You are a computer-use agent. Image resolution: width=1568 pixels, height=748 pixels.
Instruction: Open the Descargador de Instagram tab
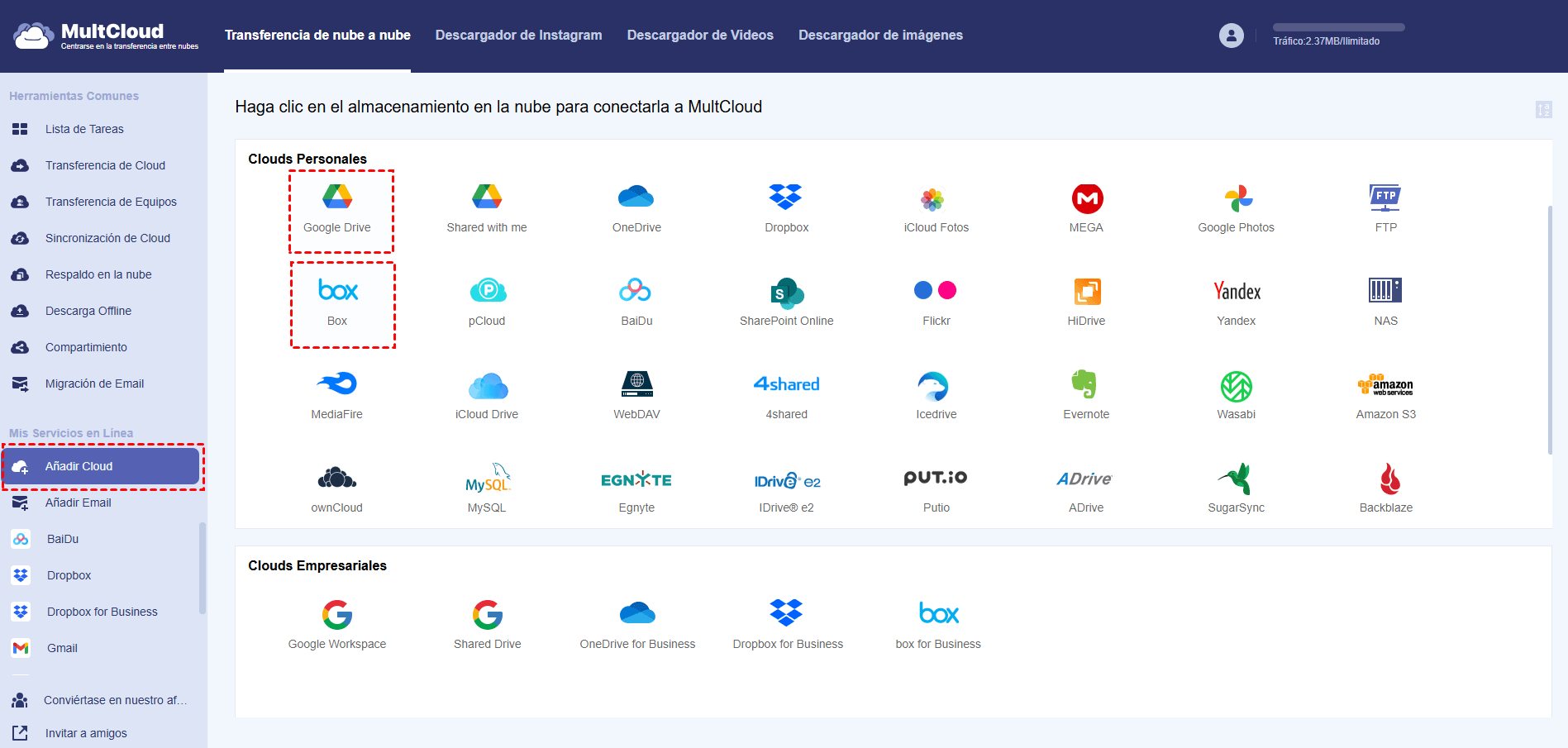coord(518,35)
